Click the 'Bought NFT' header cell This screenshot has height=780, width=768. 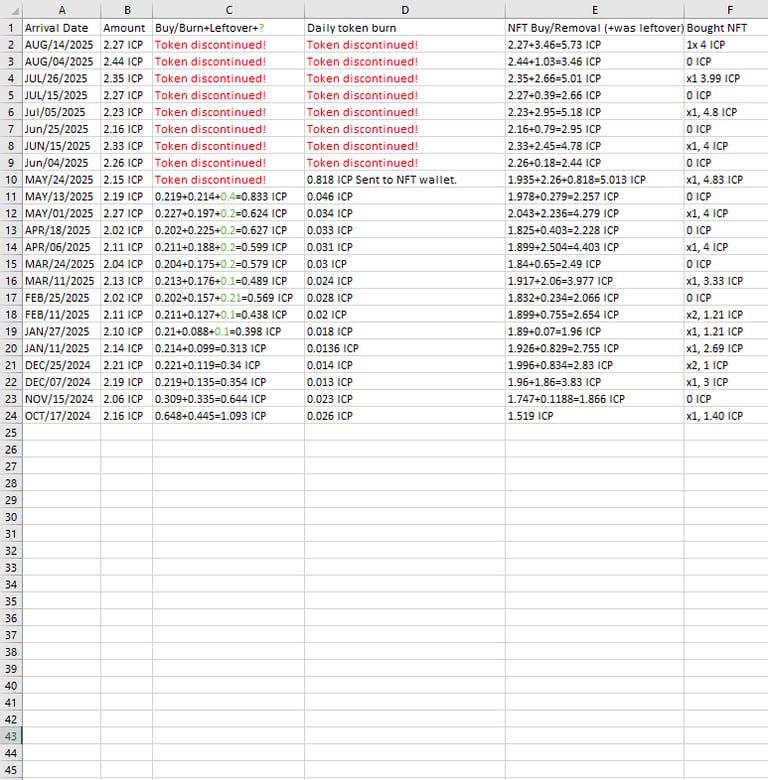[726, 28]
